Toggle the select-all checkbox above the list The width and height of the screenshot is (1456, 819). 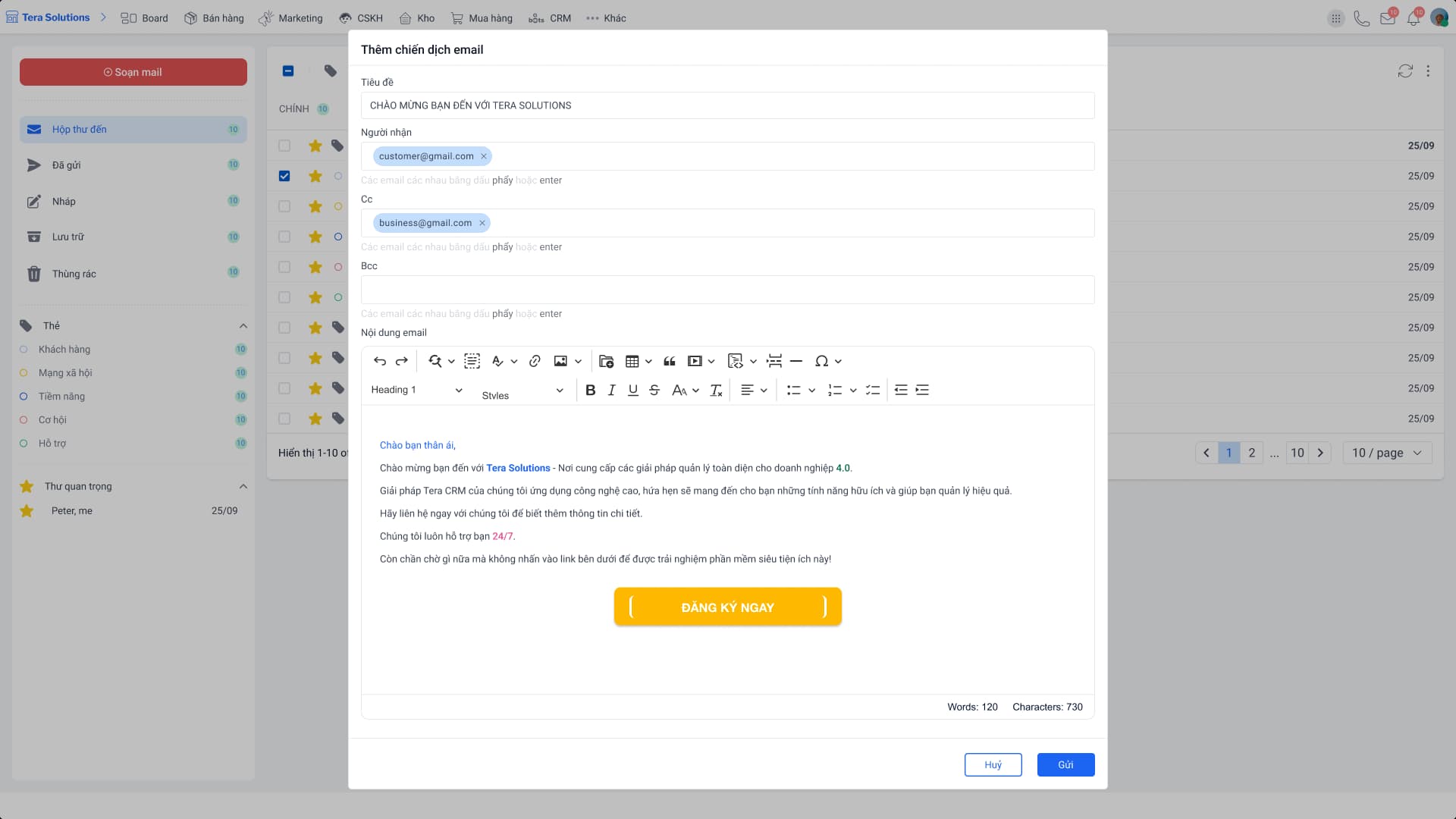tap(288, 71)
